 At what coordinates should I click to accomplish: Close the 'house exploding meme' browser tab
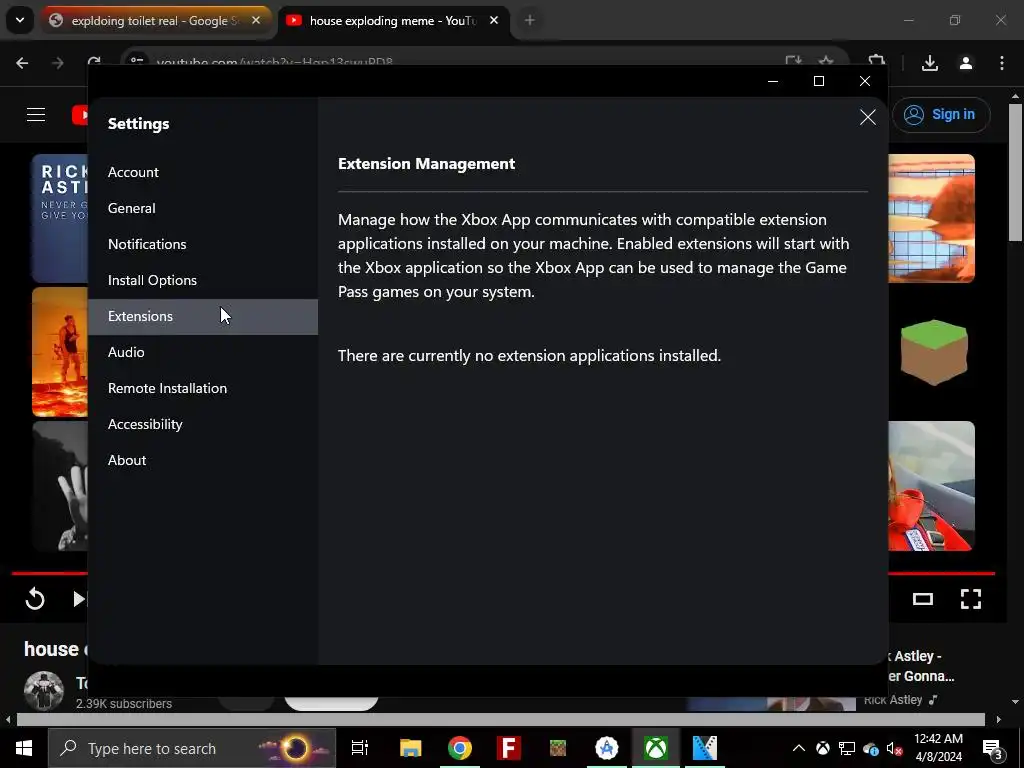[x=494, y=20]
